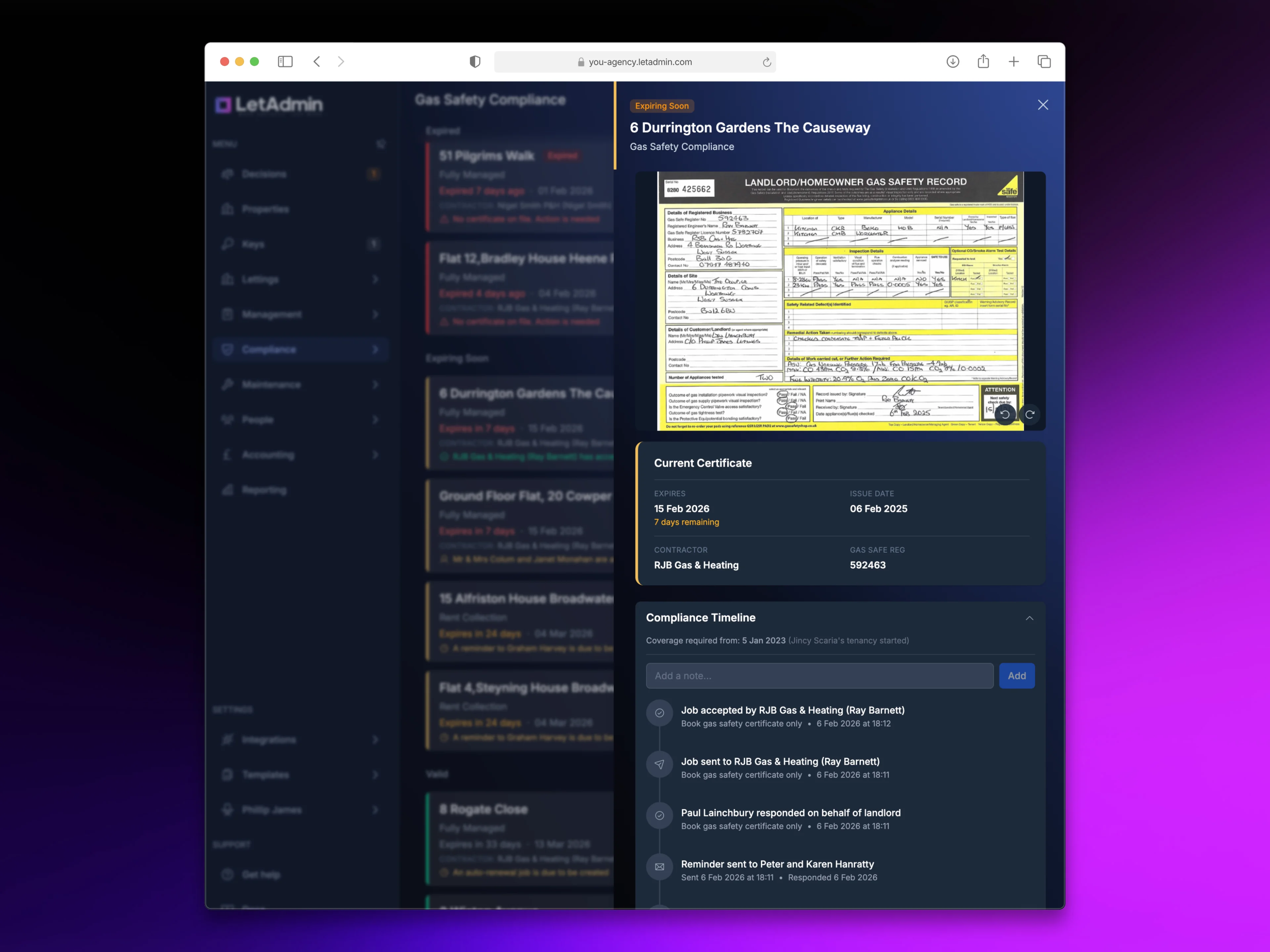Open Decisions from the sidebar menu
The width and height of the screenshot is (1270, 952).
pyautogui.click(x=264, y=174)
